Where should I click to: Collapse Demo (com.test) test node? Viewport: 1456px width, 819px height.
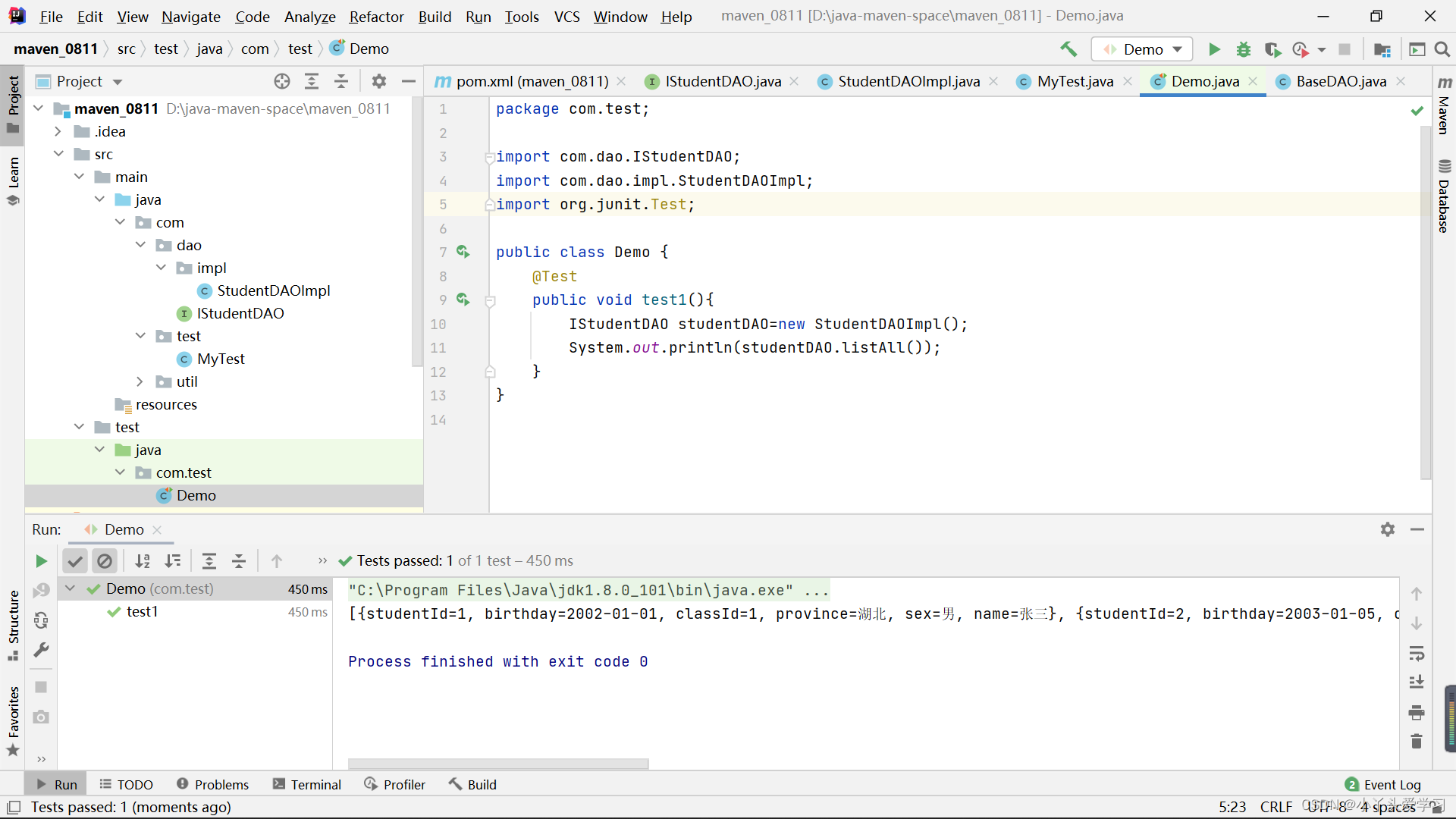pyautogui.click(x=70, y=588)
